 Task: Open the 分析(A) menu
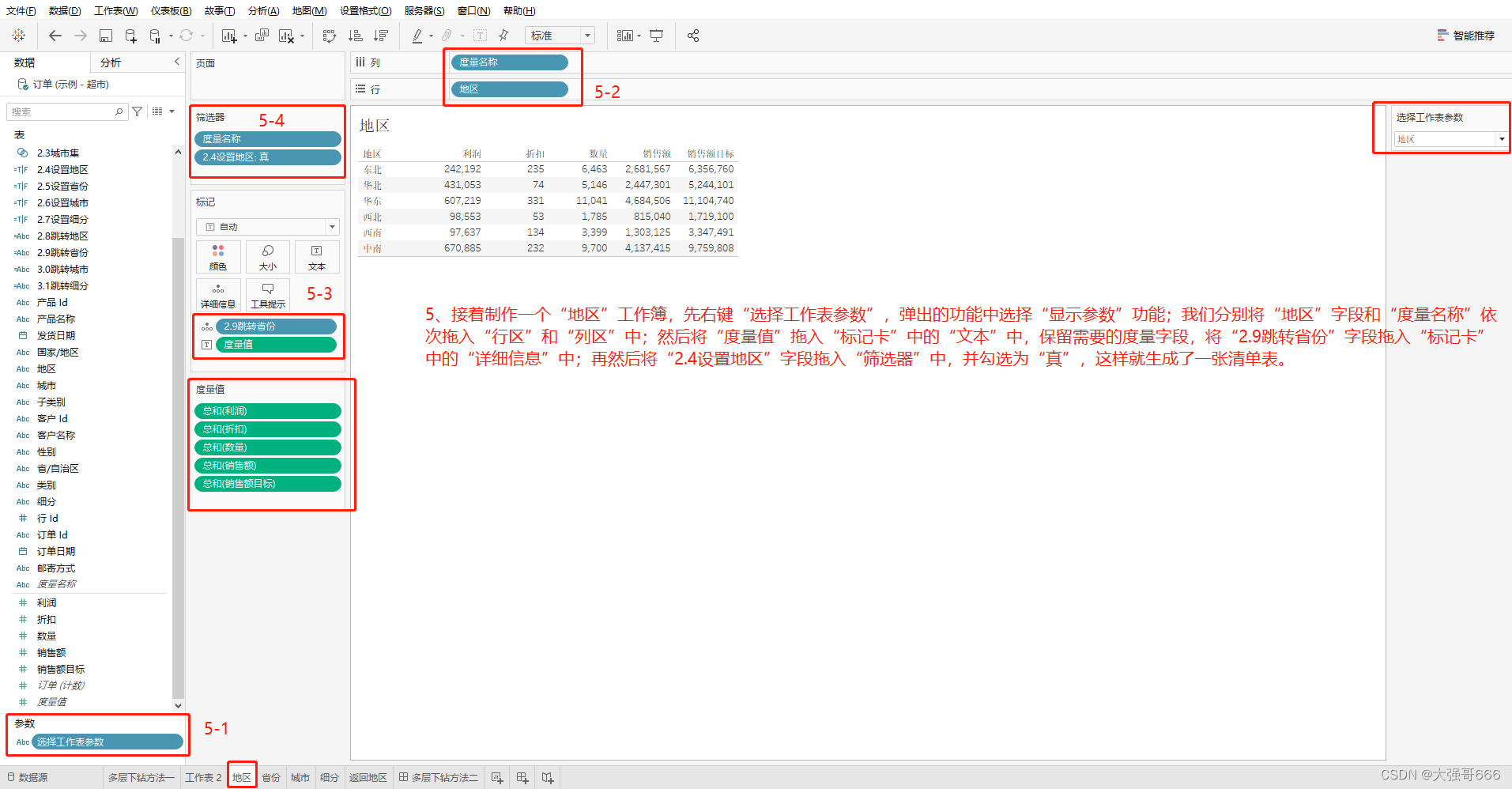click(x=264, y=11)
